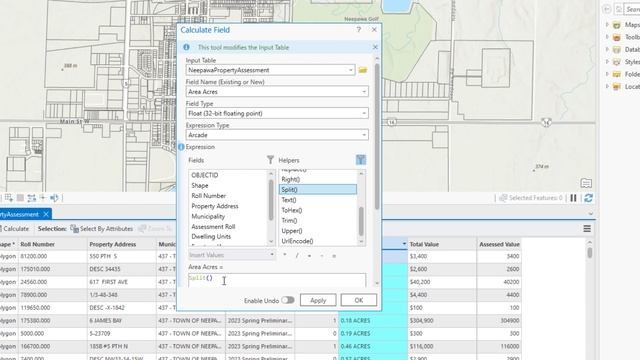Click the multiply operator button
Image resolution: width=640 pixels, height=360 pixels.
284,256
